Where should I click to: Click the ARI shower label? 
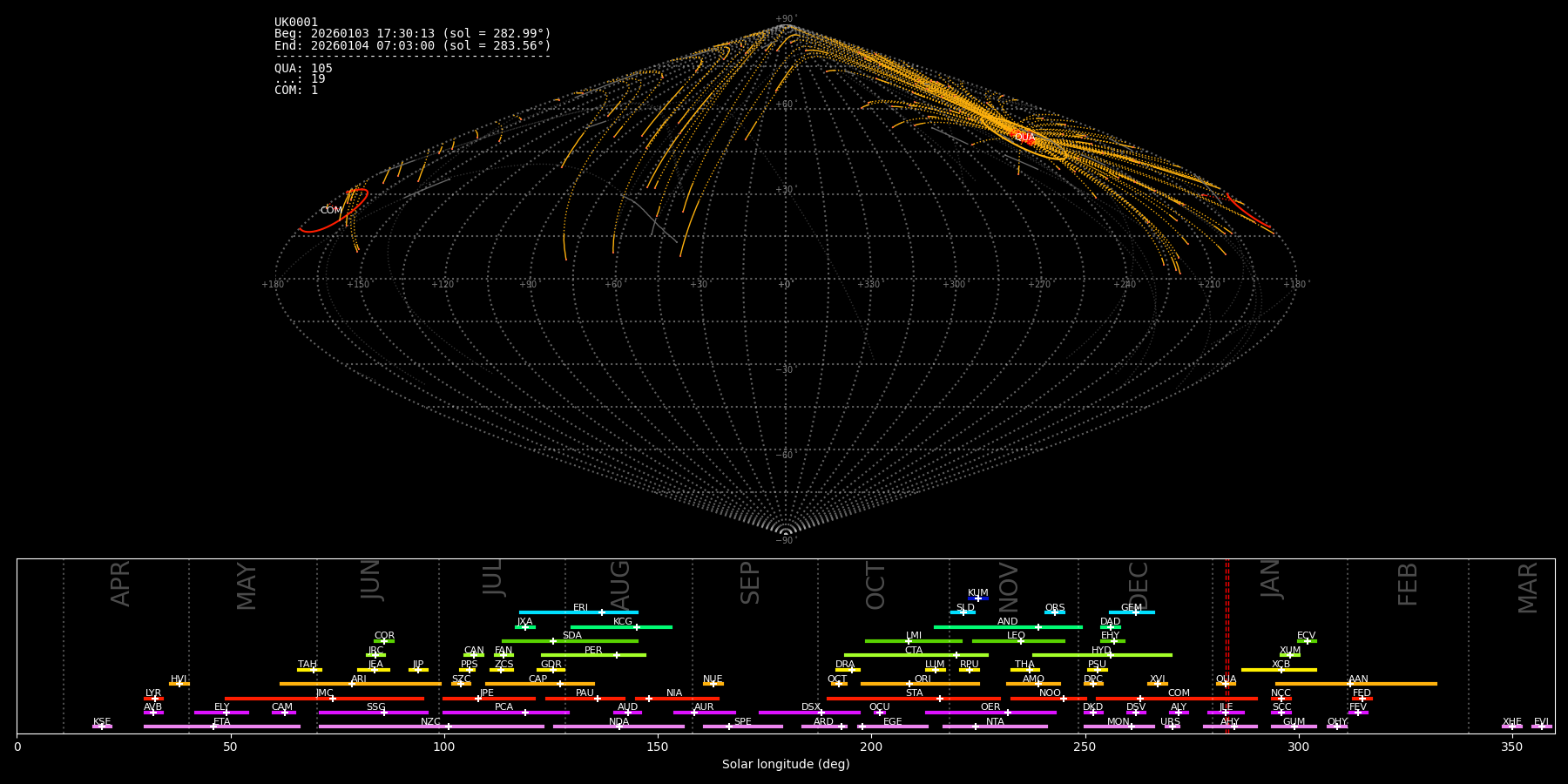point(358,679)
